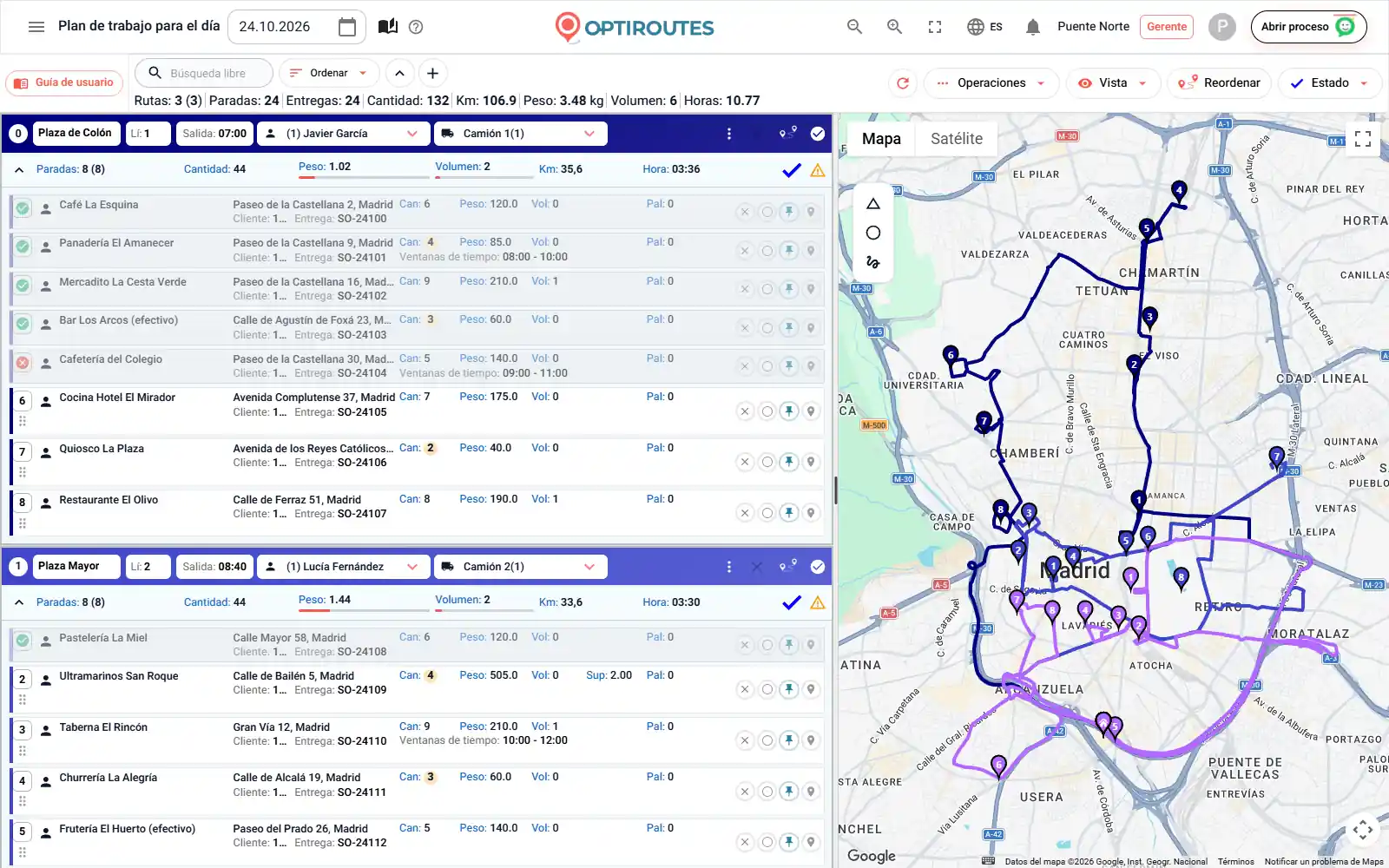Open vehicle dropdown Camión 2(1)
Viewport: 1389px width, 868px height.
coord(520,567)
